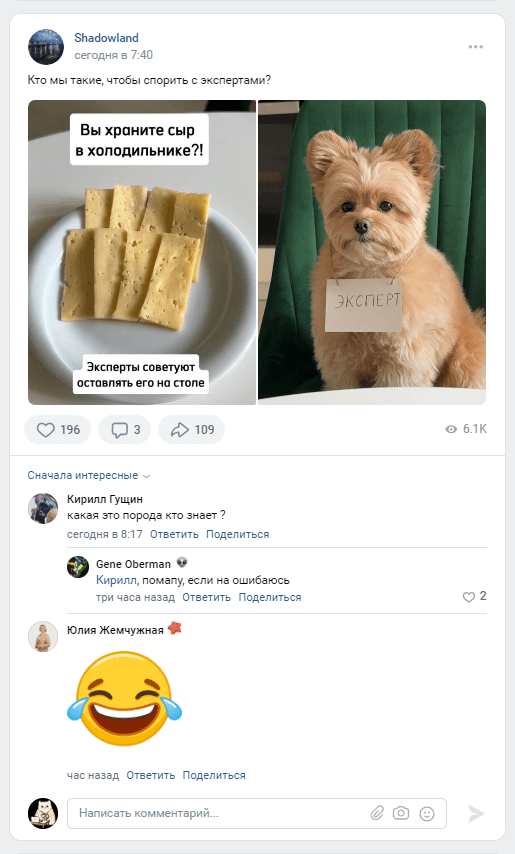The width and height of the screenshot is (515, 854).
Task: Open Кирилл Гущин's profile avatar
Action: pyautogui.click(x=43, y=509)
